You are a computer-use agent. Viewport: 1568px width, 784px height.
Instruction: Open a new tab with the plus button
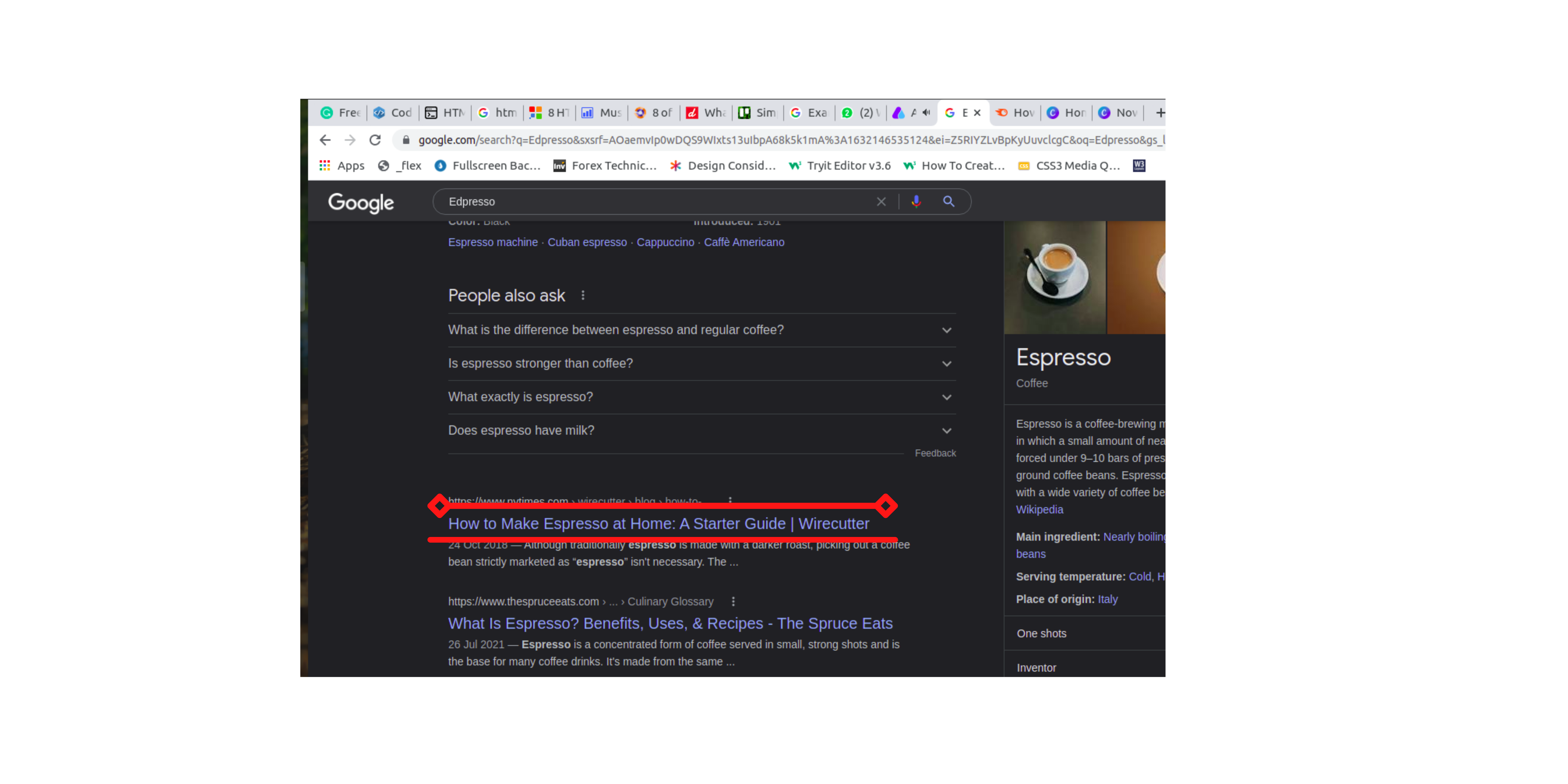pyautogui.click(x=1160, y=113)
